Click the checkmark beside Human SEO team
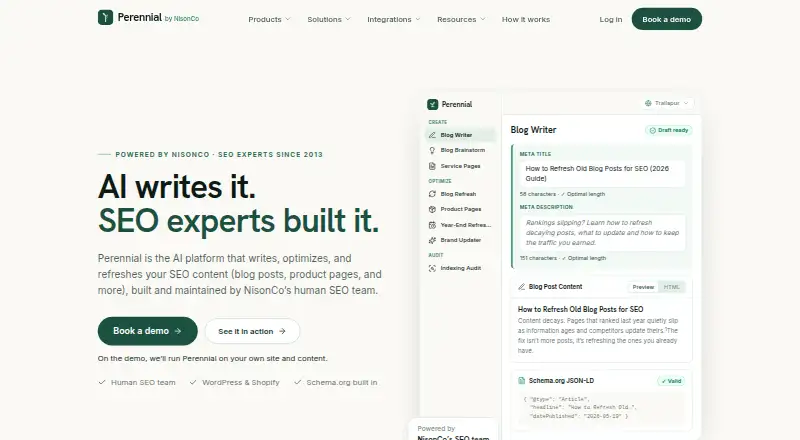The image size is (800, 440). 102,382
